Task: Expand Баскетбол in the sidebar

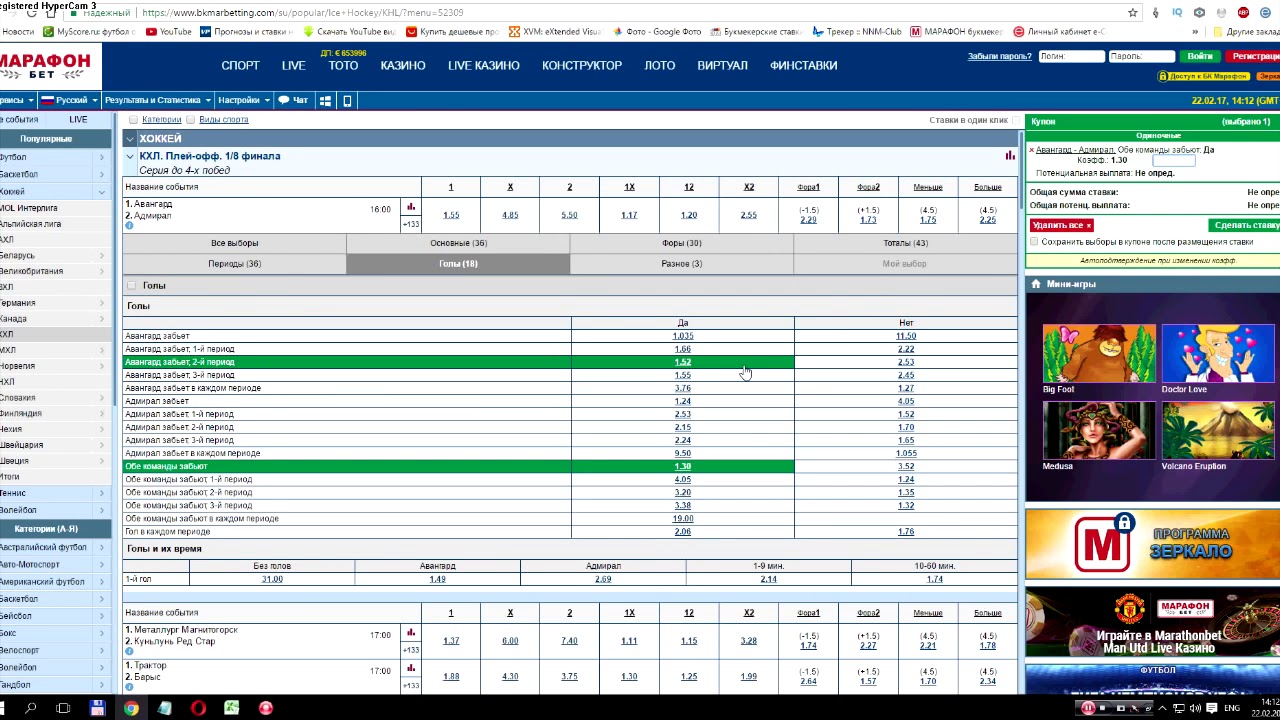Action: tap(101, 174)
